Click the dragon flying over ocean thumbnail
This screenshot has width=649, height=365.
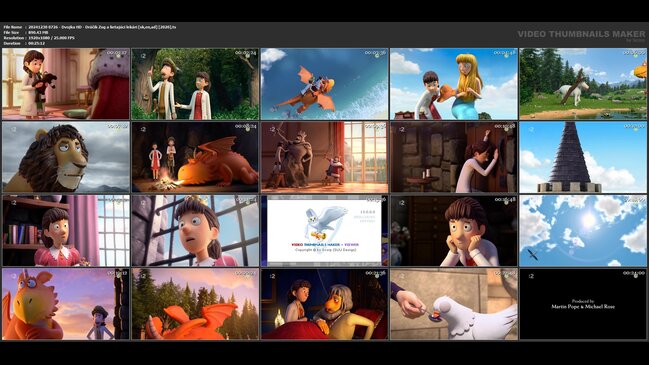coord(324,84)
